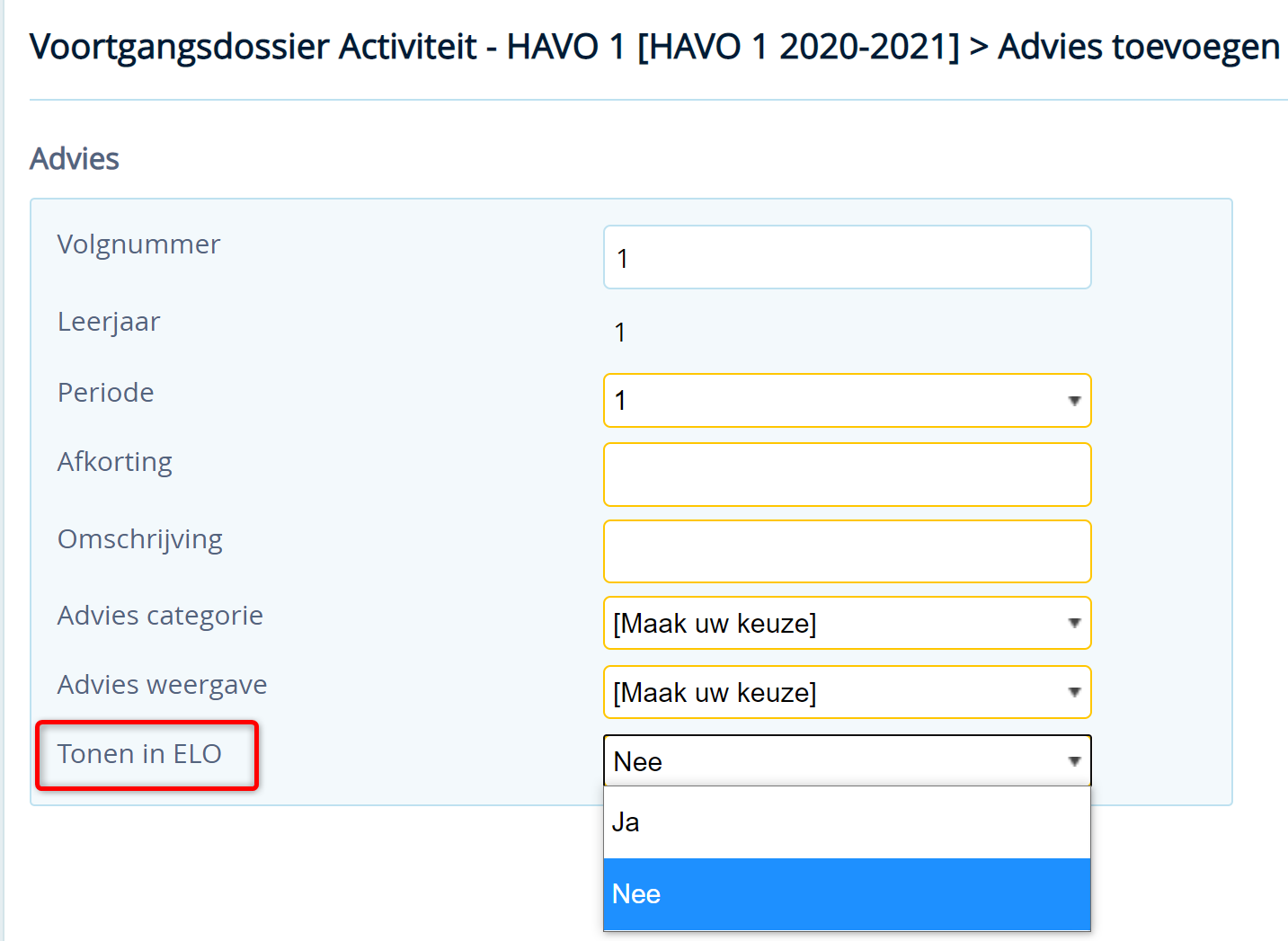Select the Ja option in the list

click(847, 822)
